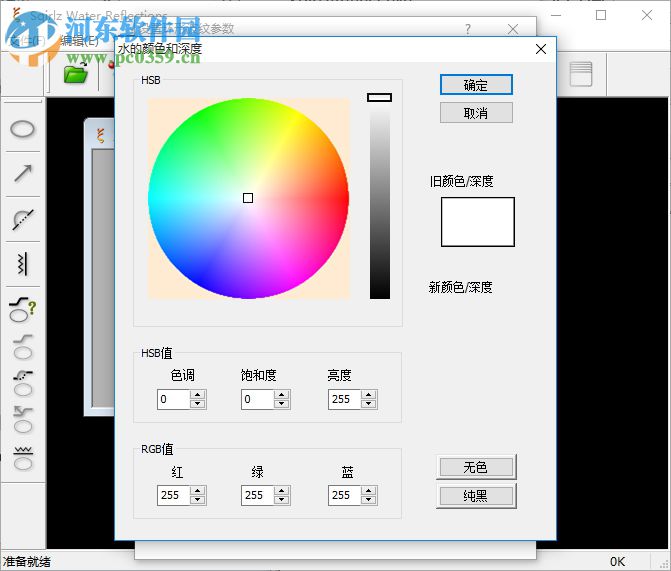The width and height of the screenshot is (671, 571).
Task: Click the 亮度 value field
Action: pyautogui.click(x=344, y=399)
